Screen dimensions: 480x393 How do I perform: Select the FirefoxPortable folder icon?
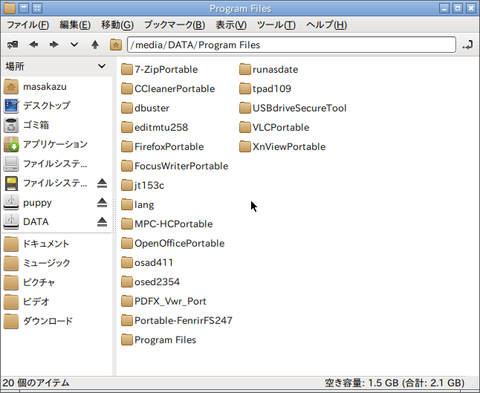[x=127, y=147]
